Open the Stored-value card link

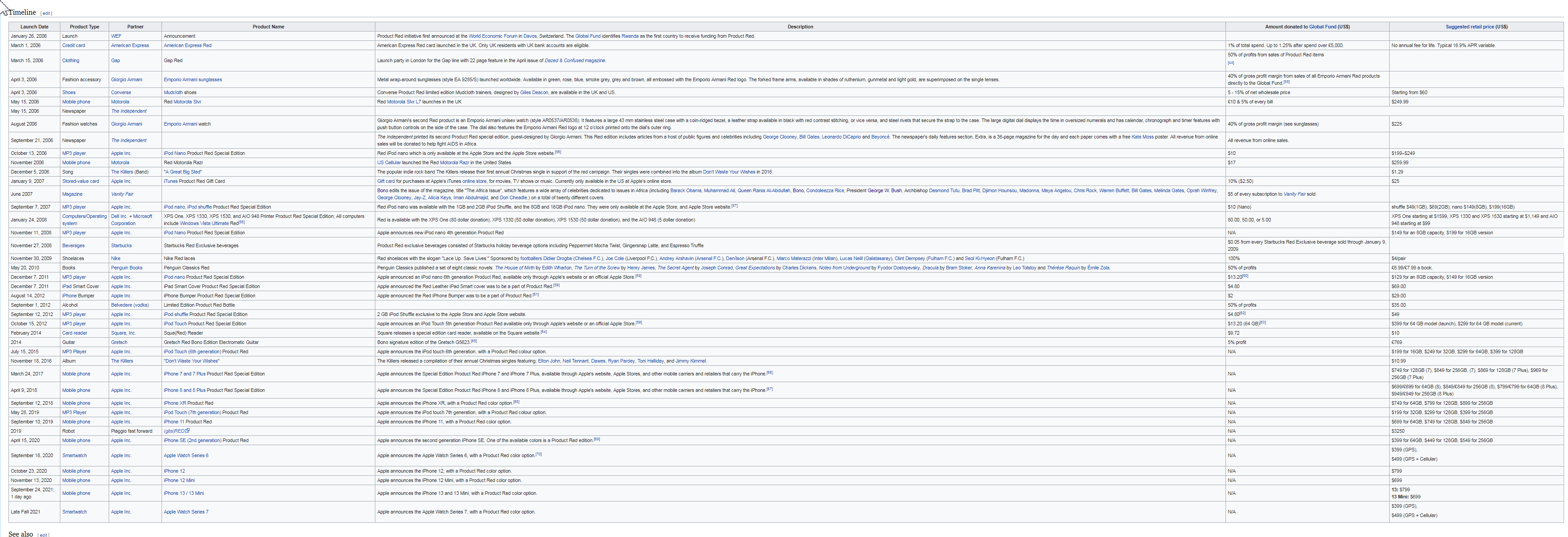80,181
